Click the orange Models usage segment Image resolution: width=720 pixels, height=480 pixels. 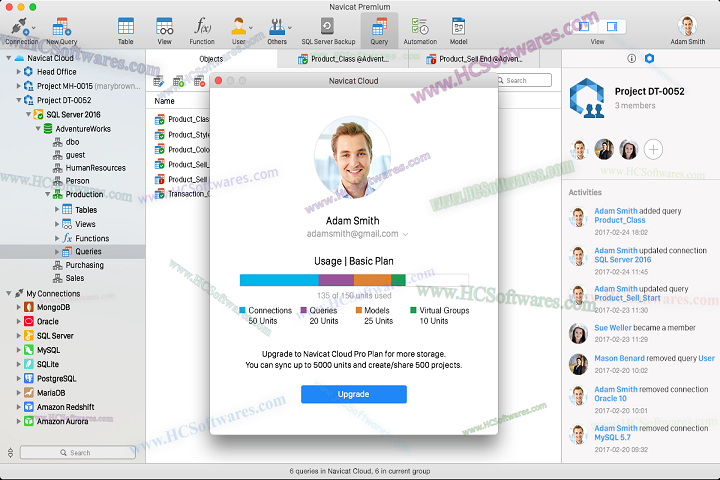[372, 280]
